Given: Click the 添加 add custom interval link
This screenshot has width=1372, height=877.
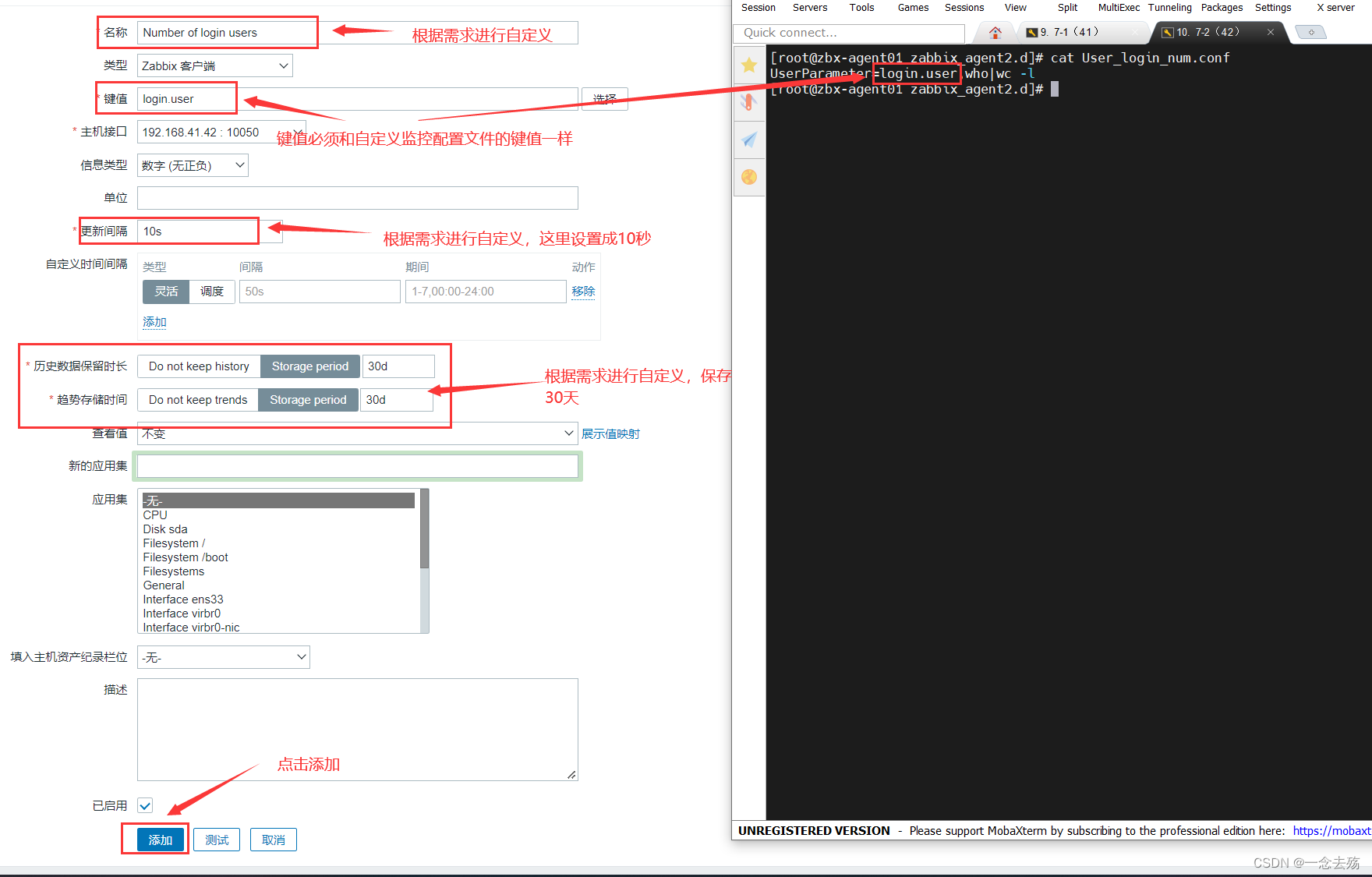Looking at the screenshot, I should [x=154, y=322].
